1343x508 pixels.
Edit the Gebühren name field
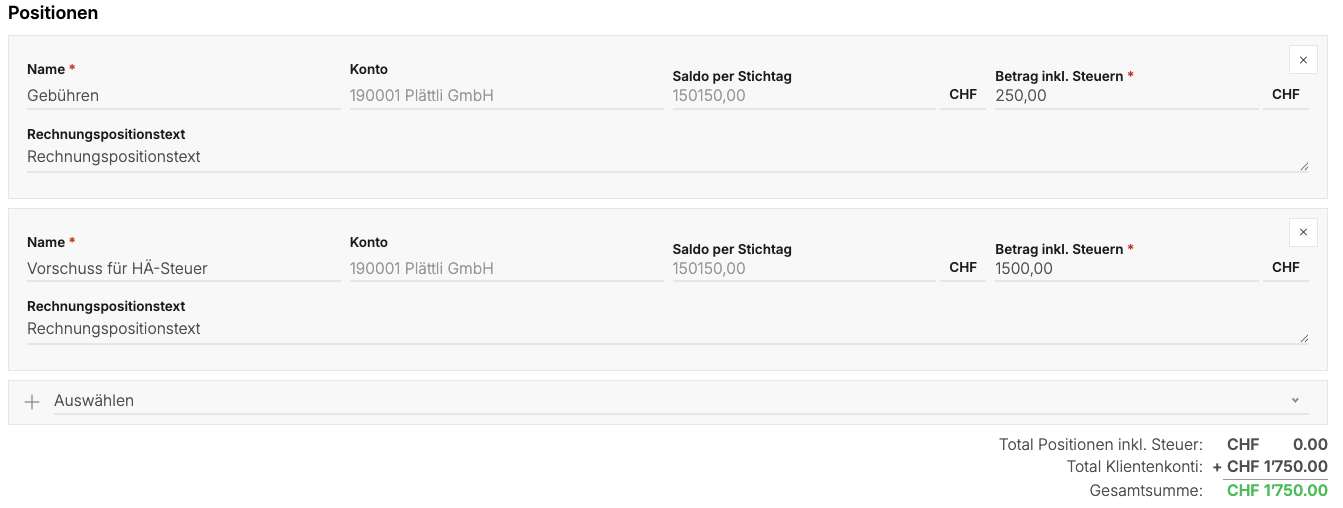184,96
